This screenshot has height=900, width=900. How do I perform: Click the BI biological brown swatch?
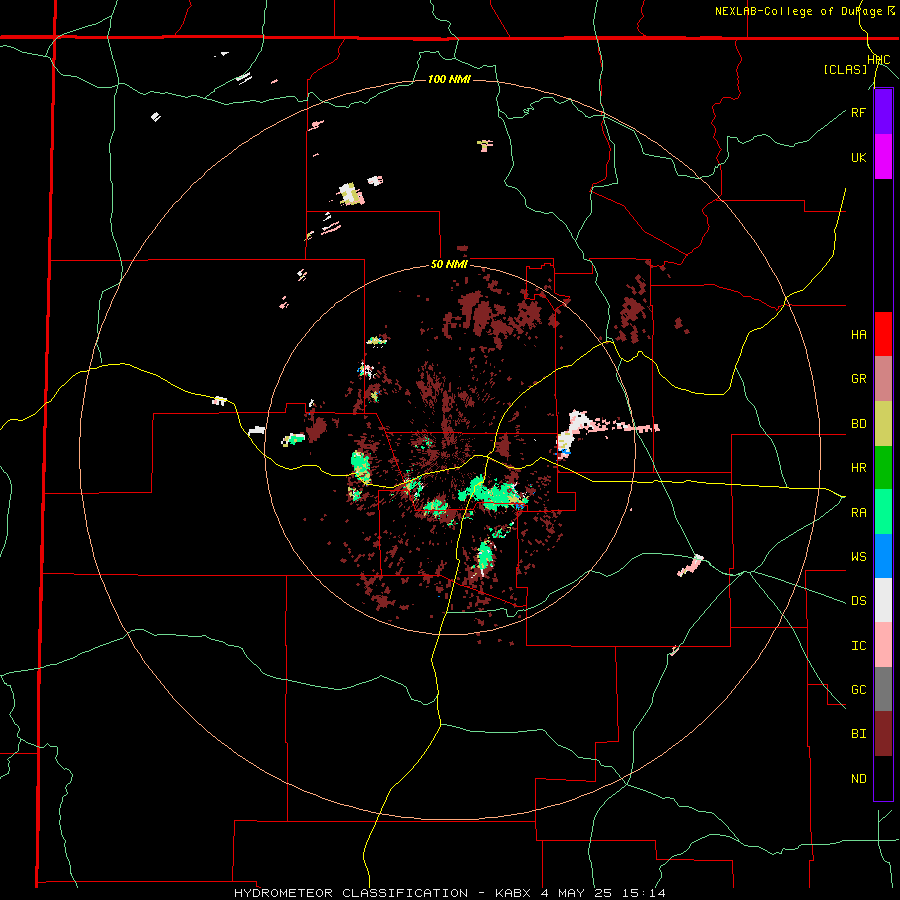click(x=883, y=734)
